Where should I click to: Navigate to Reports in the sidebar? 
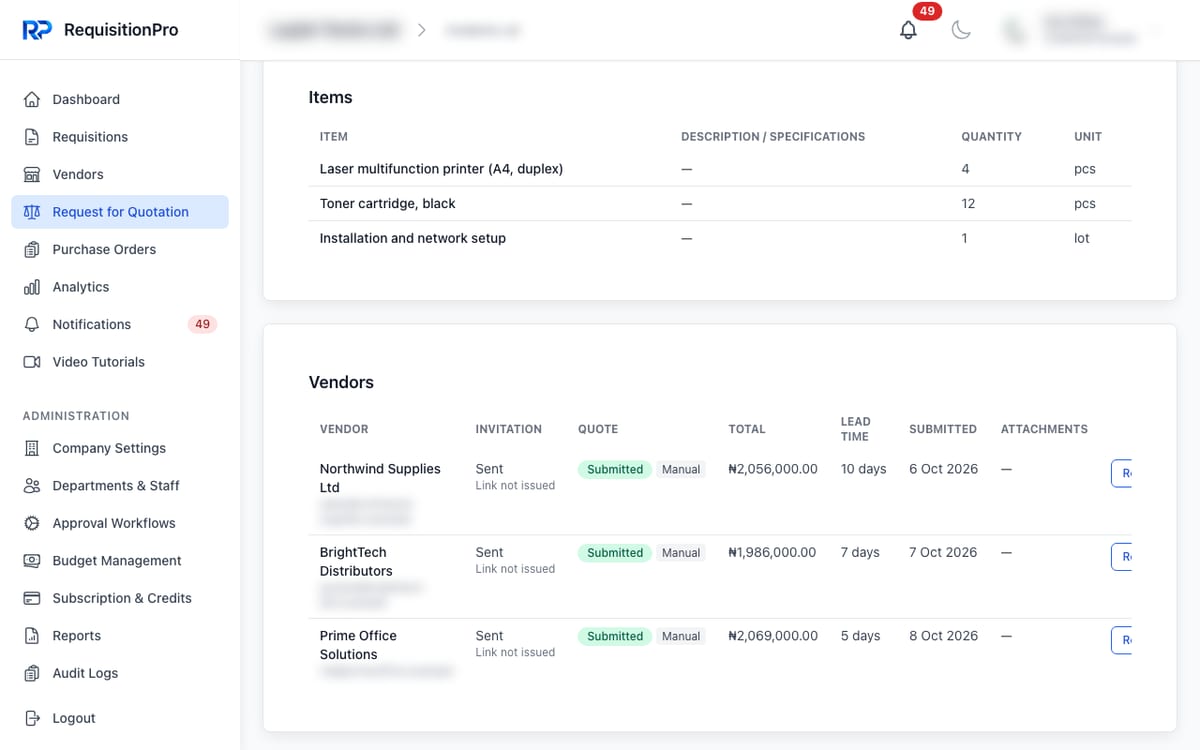[x=120, y=636]
